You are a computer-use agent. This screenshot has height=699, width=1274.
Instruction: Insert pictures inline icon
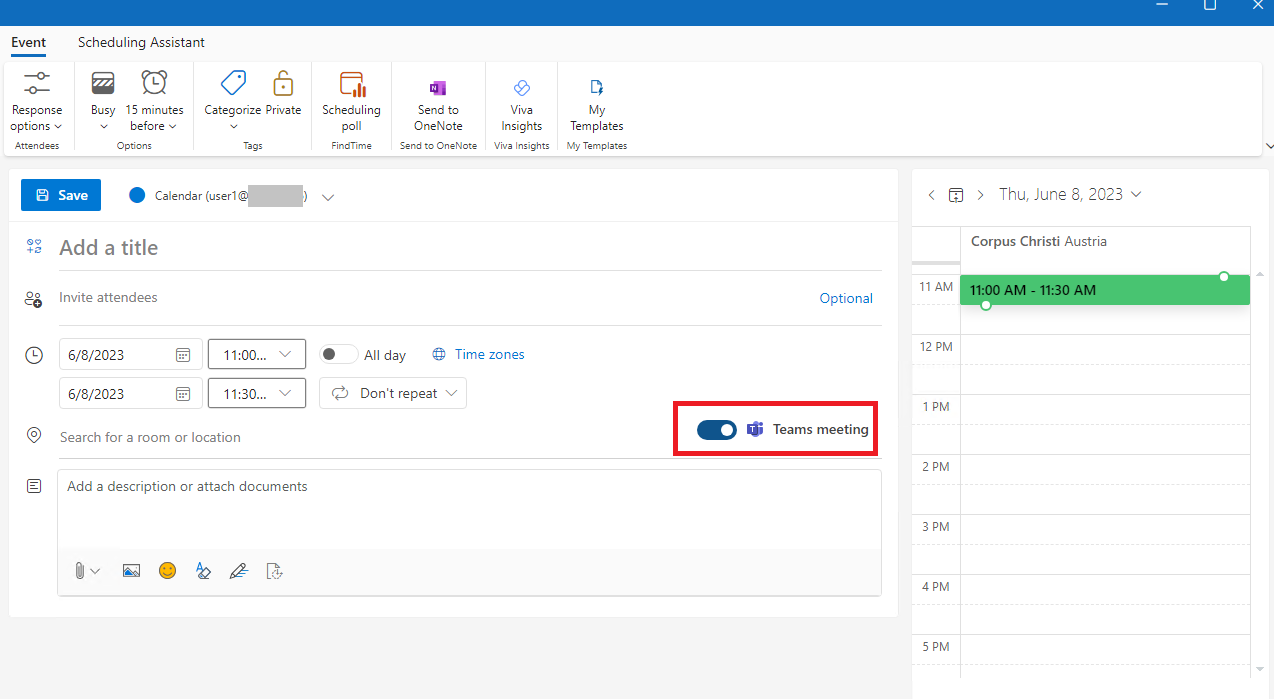[131, 571]
